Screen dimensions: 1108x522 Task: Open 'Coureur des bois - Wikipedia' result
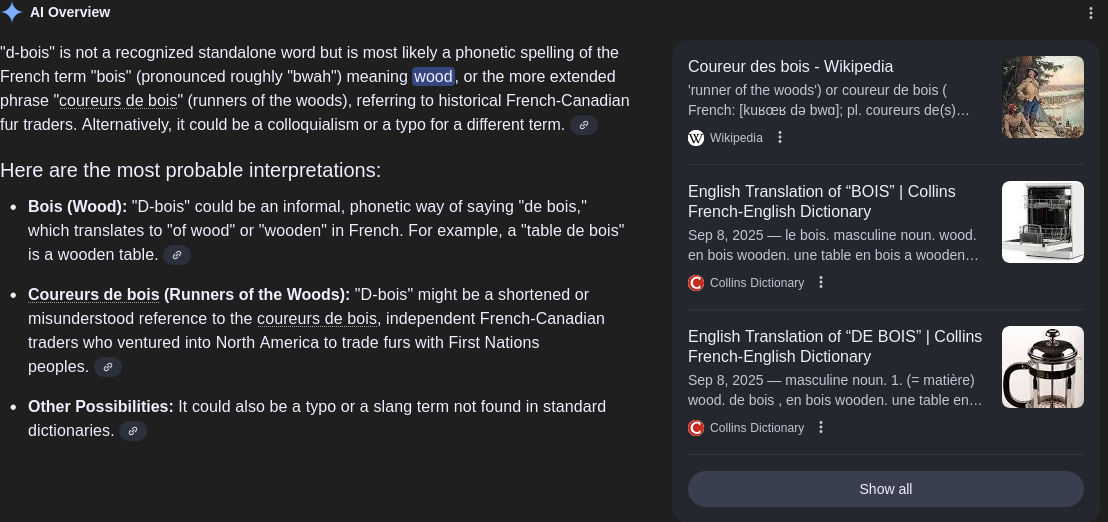[790, 66]
